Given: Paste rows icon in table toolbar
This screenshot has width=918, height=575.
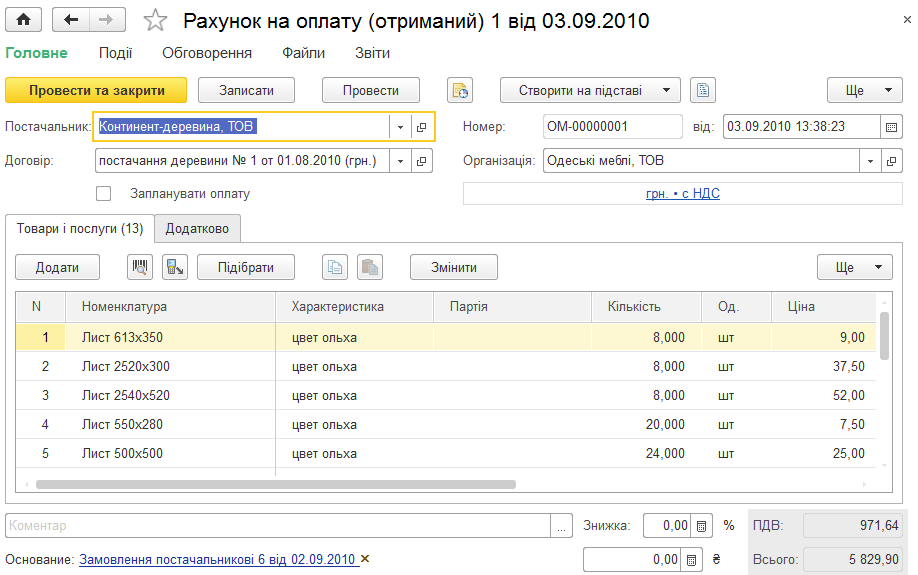Looking at the screenshot, I should pyautogui.click(x=370, y=268).
